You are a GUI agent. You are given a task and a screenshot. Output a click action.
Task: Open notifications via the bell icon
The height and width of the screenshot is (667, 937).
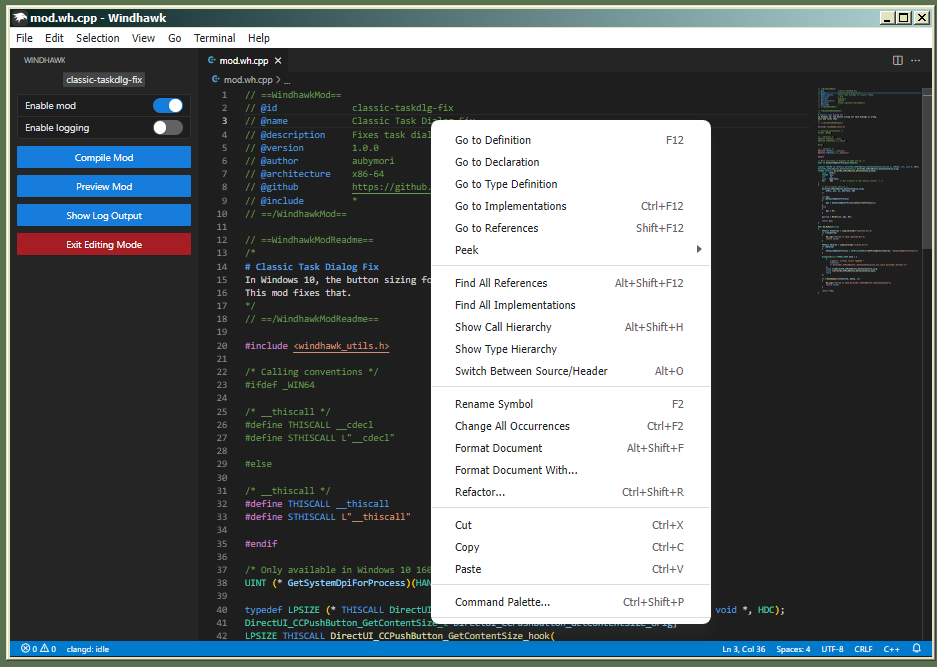click(x=915, y=648)
